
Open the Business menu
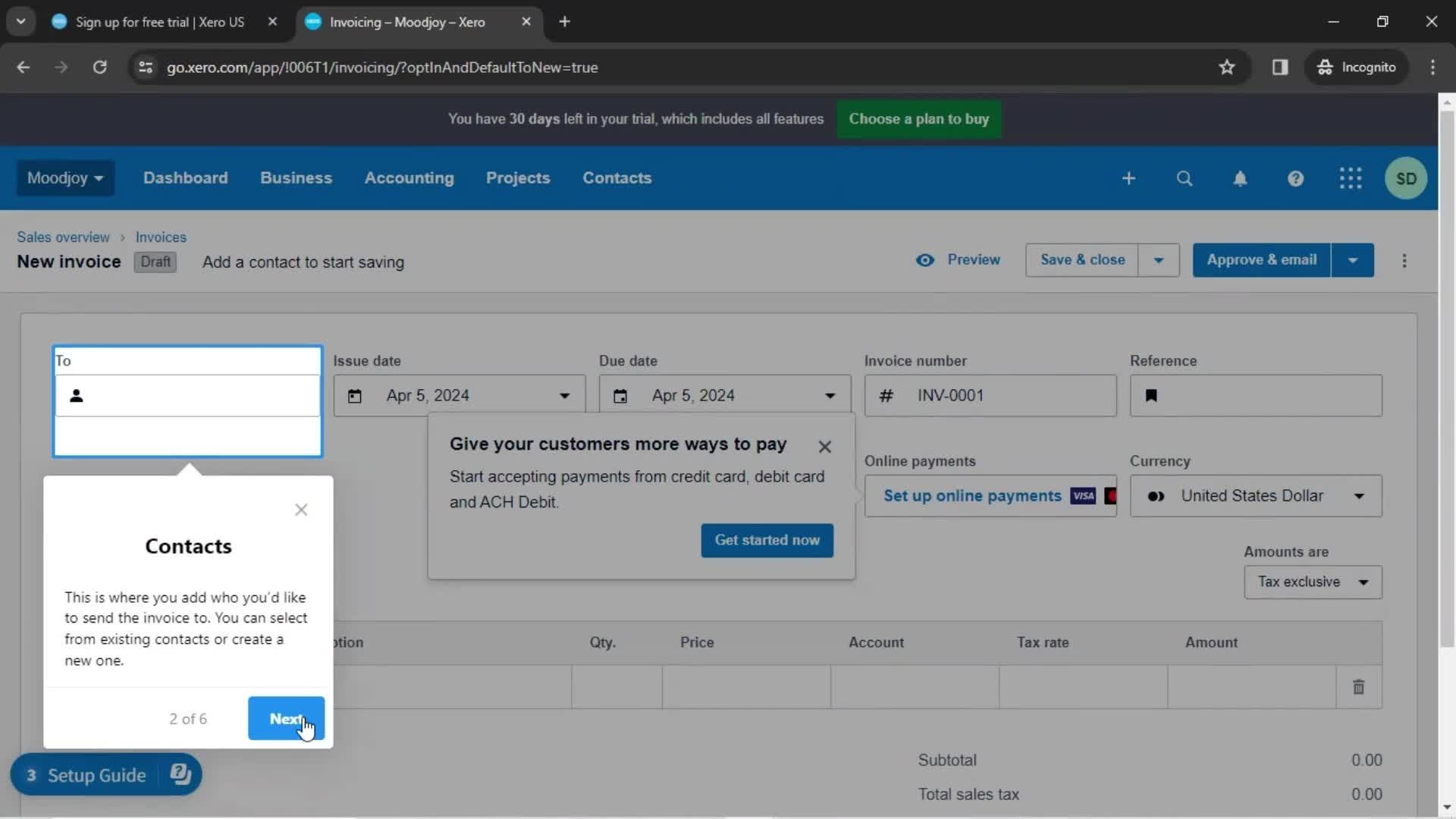296,178
